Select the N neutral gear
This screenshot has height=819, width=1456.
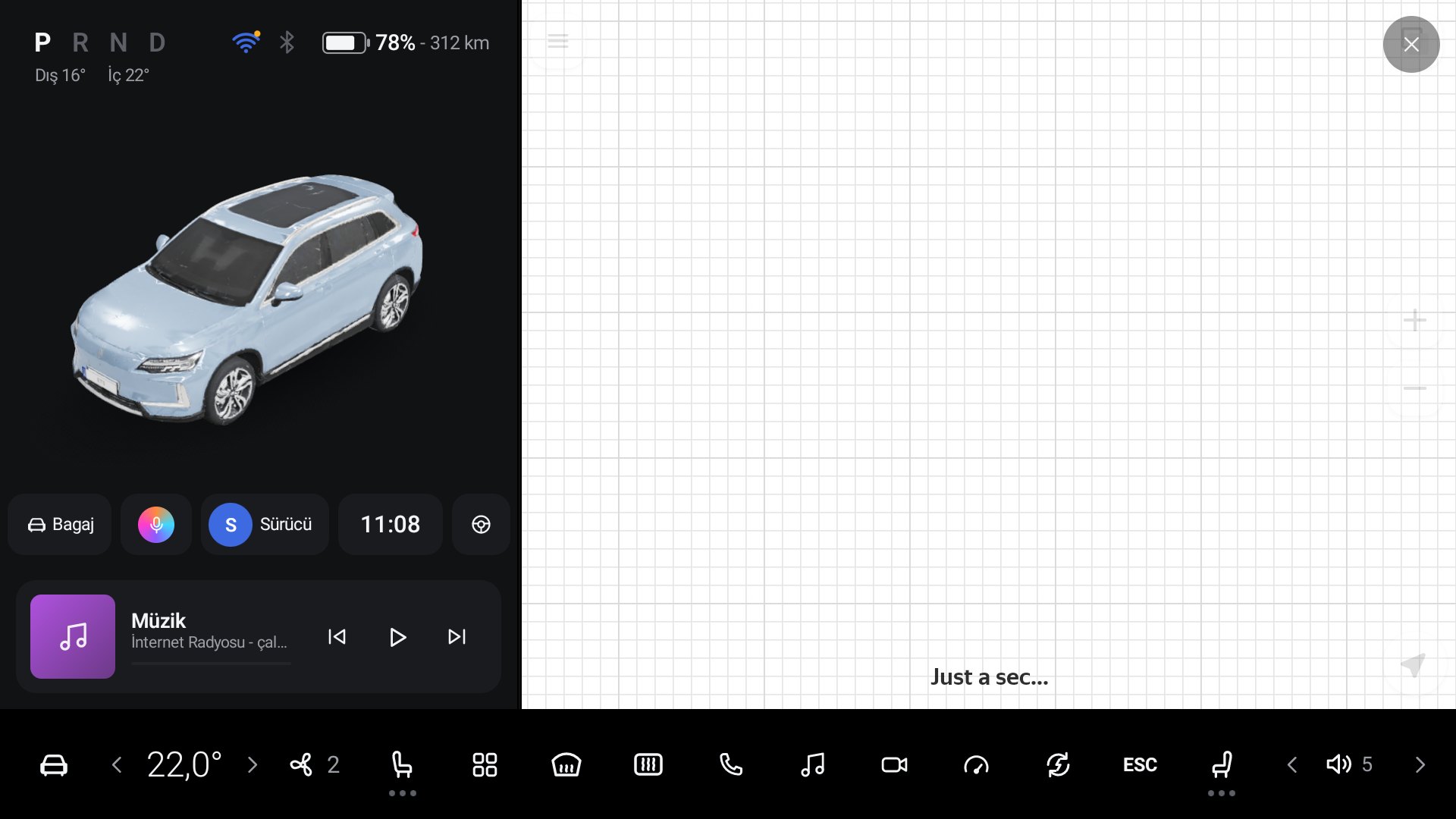pyautogui.click(x=118, y=42)
